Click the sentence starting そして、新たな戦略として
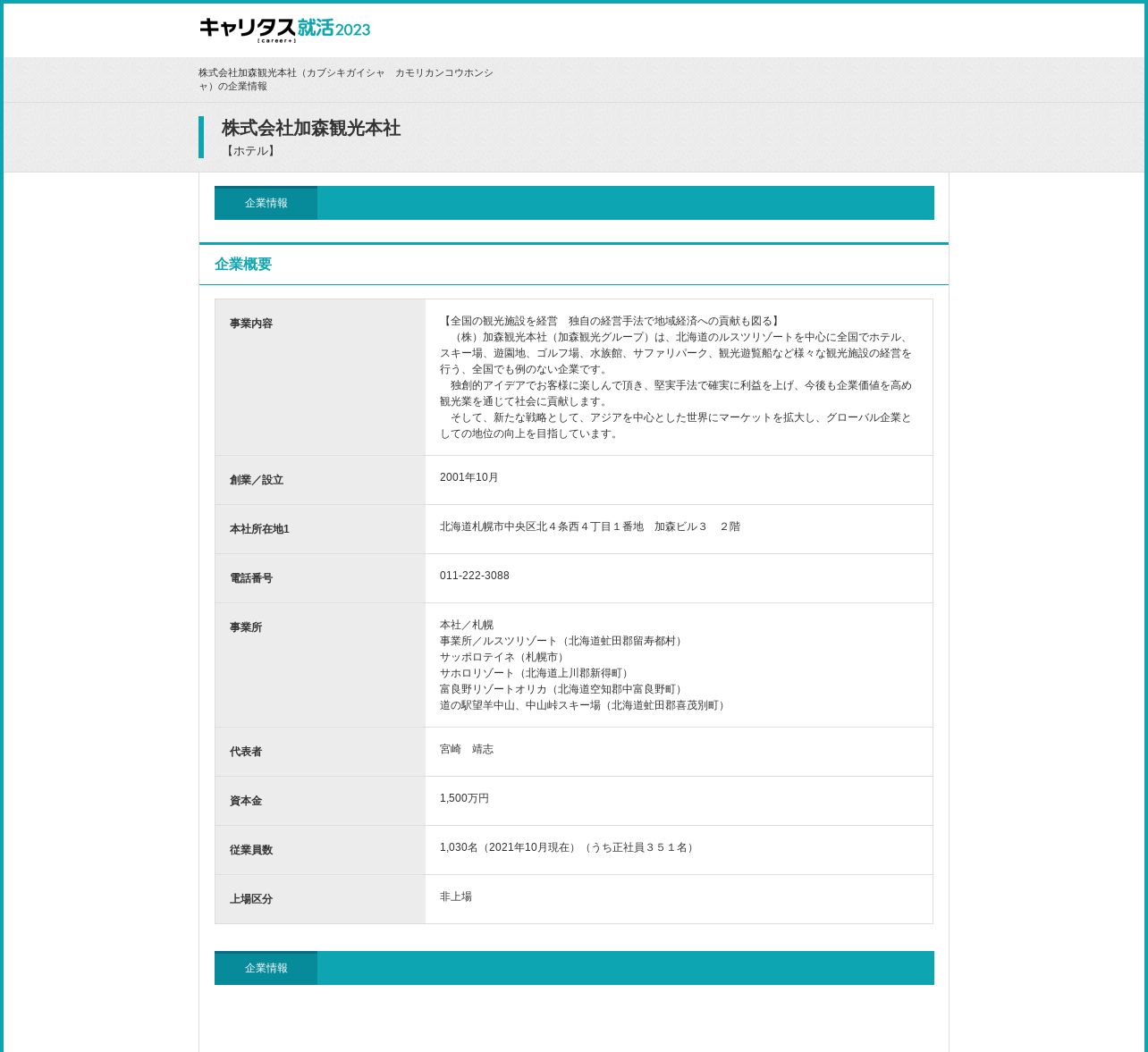Viewport: 1148px width, 1052px height. pyautogui.click(x=676, y=425)
